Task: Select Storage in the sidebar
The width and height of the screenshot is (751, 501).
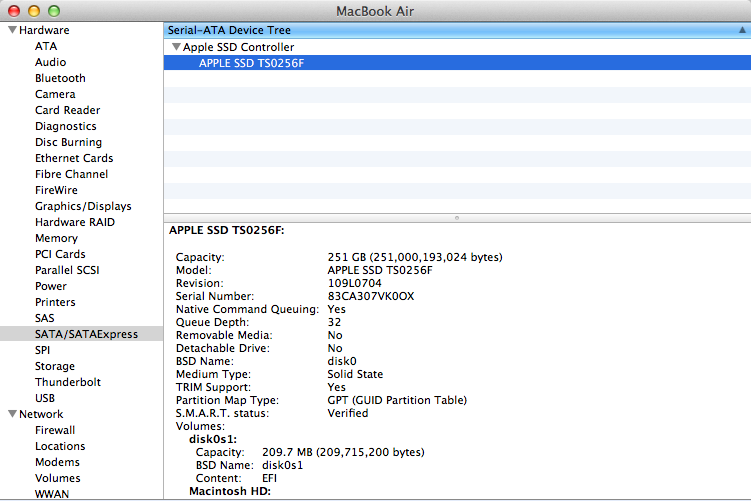Action: point(55,366)
